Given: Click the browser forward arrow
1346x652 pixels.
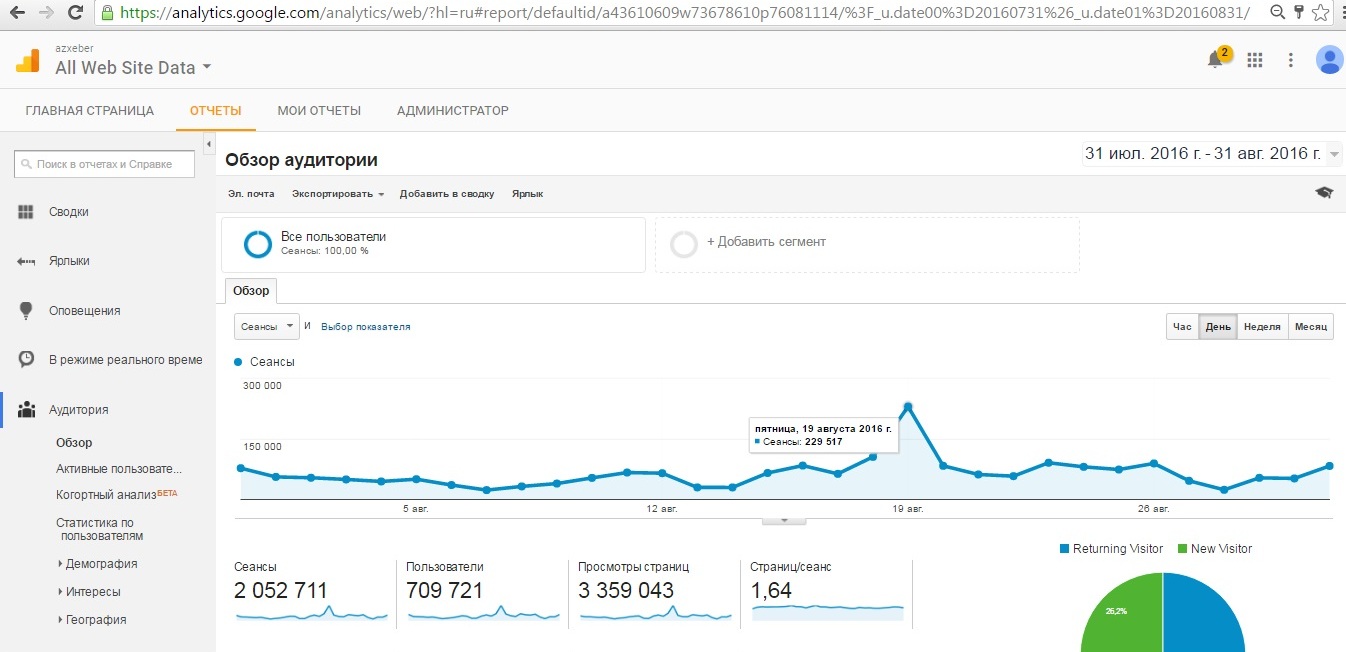Looking at the screenshot, I should [46, 13].
